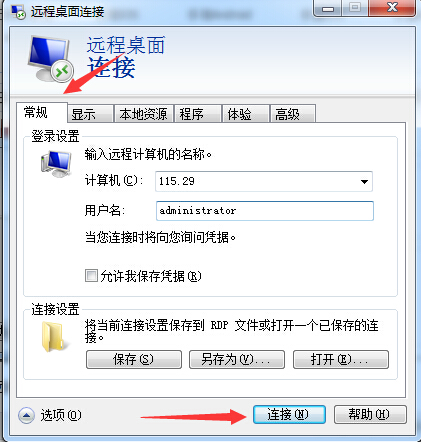The height and width of the screenshot is (442, 421).
Task: Focus the 用户名 field containing administrator
Action: (x=265, y=211)
